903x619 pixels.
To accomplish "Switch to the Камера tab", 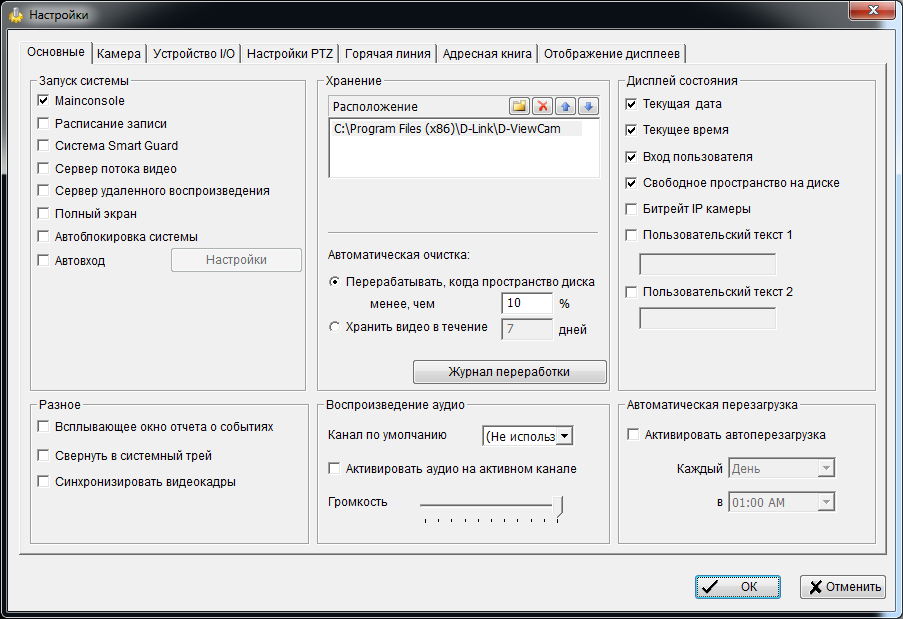I will tap(119, 54).
